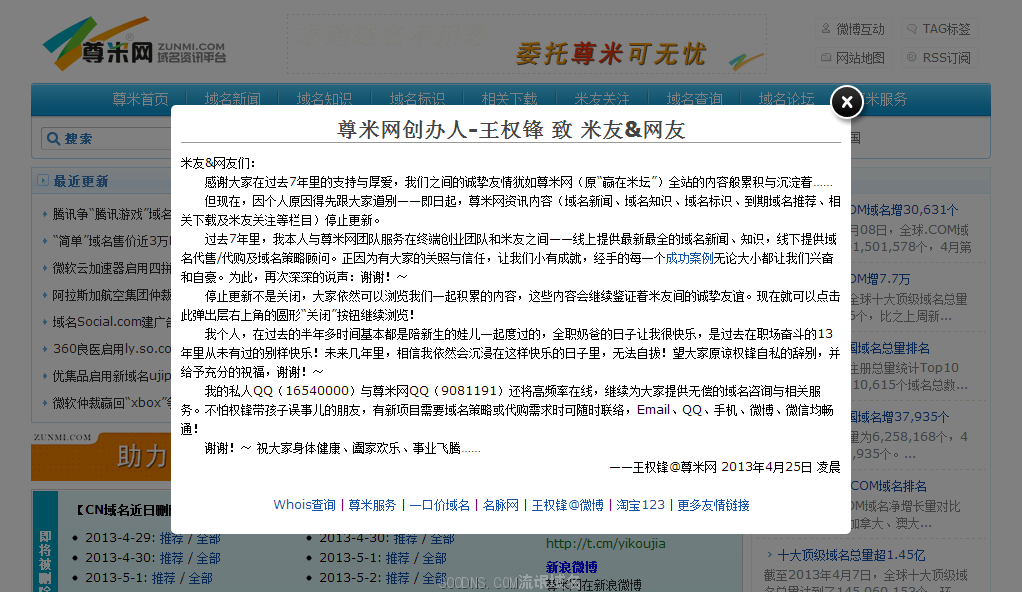Switch to 相关下载 menu item

[x=510, y=99]
